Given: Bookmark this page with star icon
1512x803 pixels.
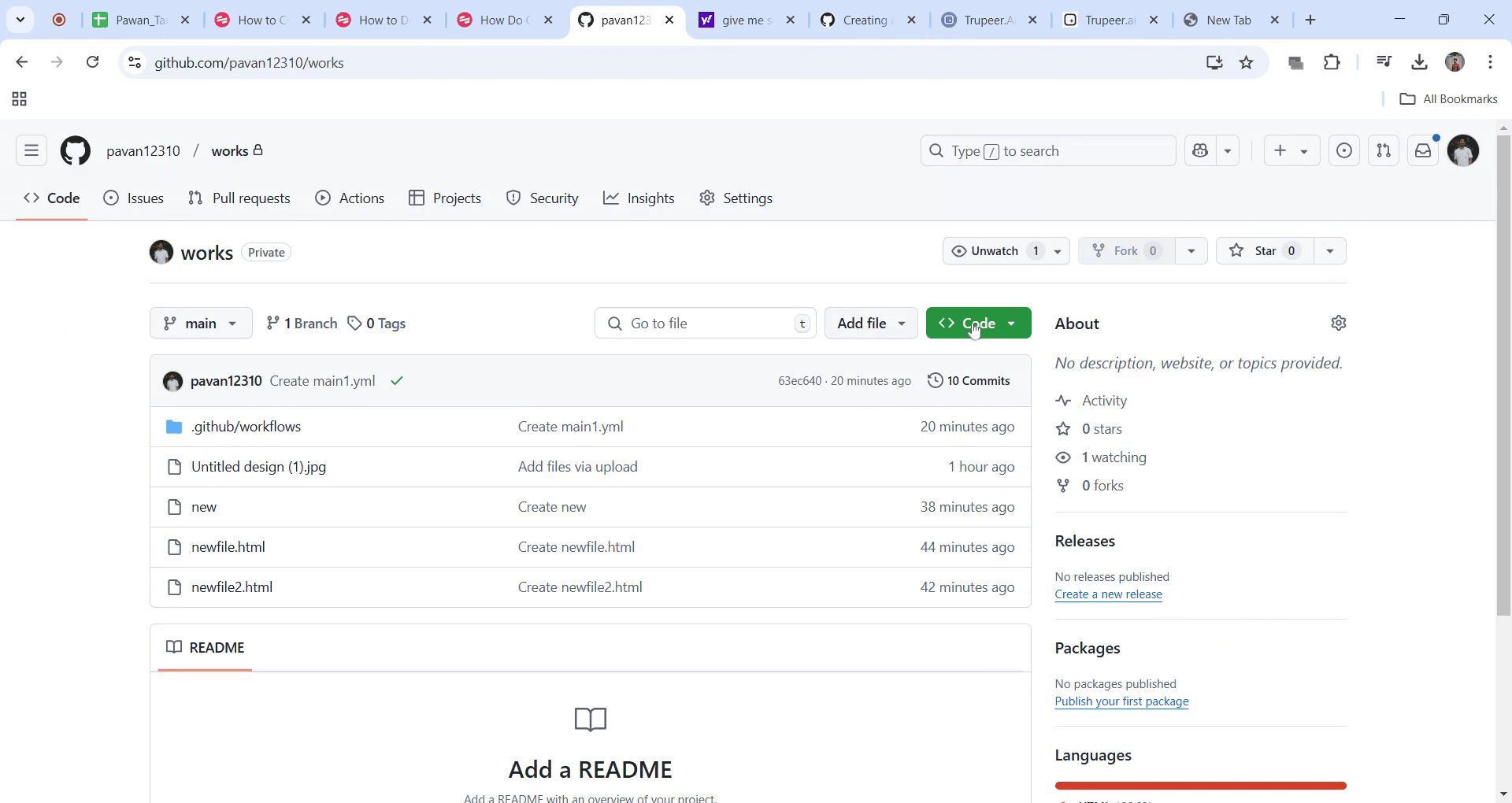Looking at the screenshot, I should pos(1246,62).
